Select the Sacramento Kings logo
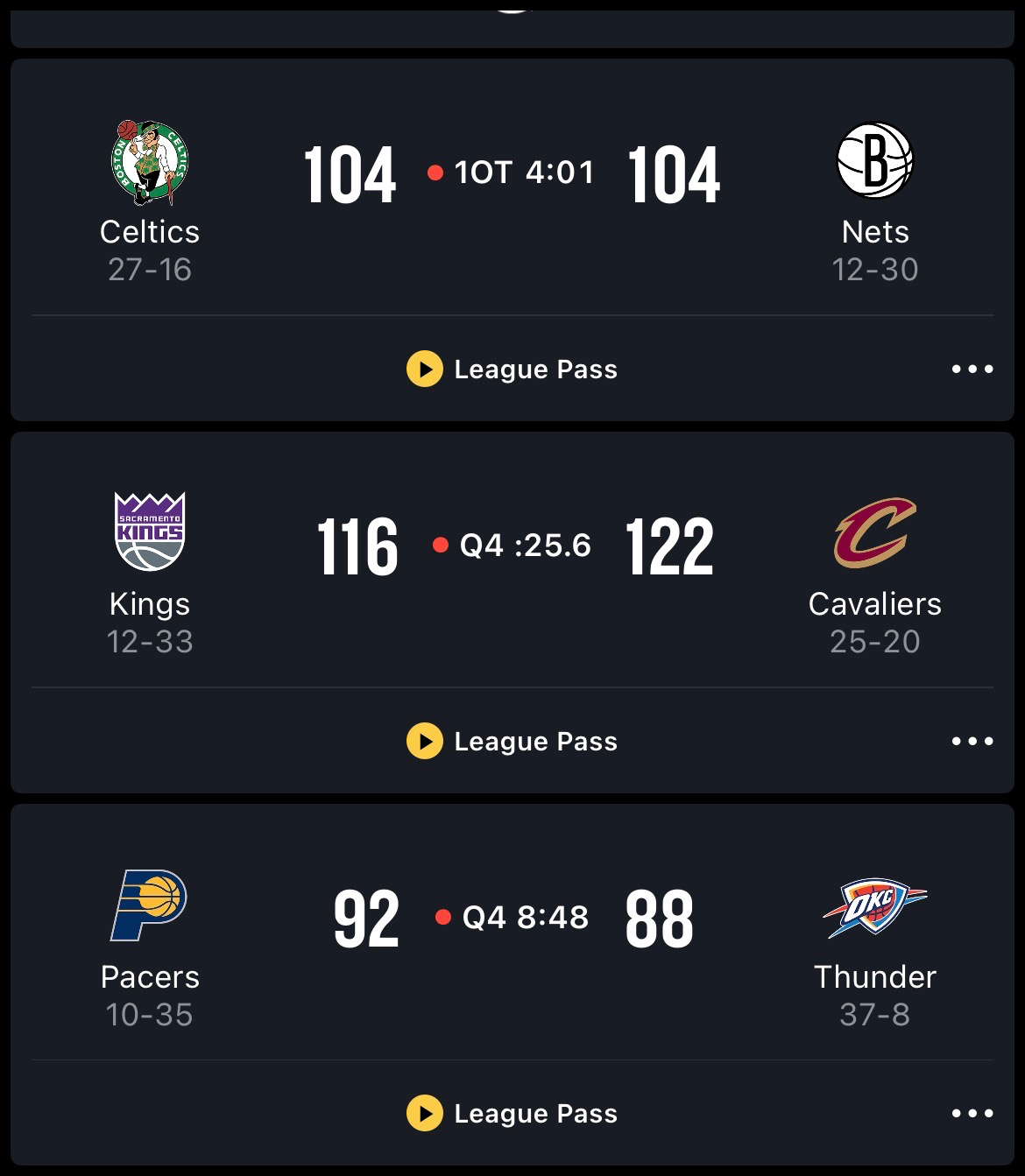 click(x=150, y=532)
